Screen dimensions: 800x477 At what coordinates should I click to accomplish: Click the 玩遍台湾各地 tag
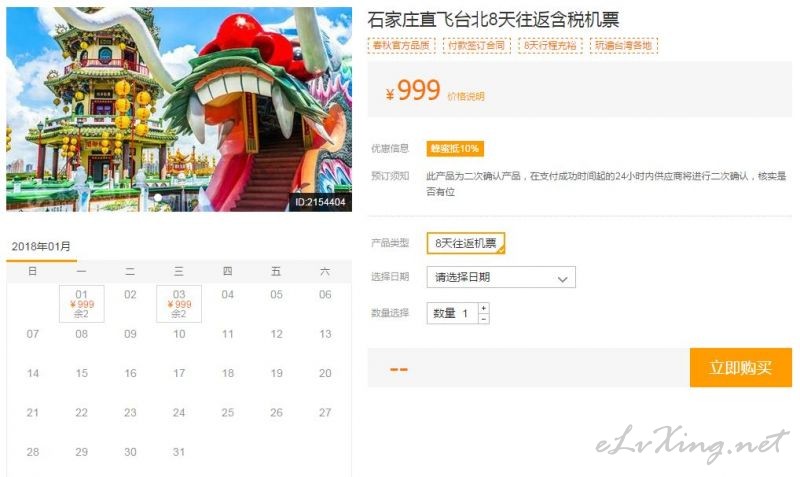tap(623, 45)
